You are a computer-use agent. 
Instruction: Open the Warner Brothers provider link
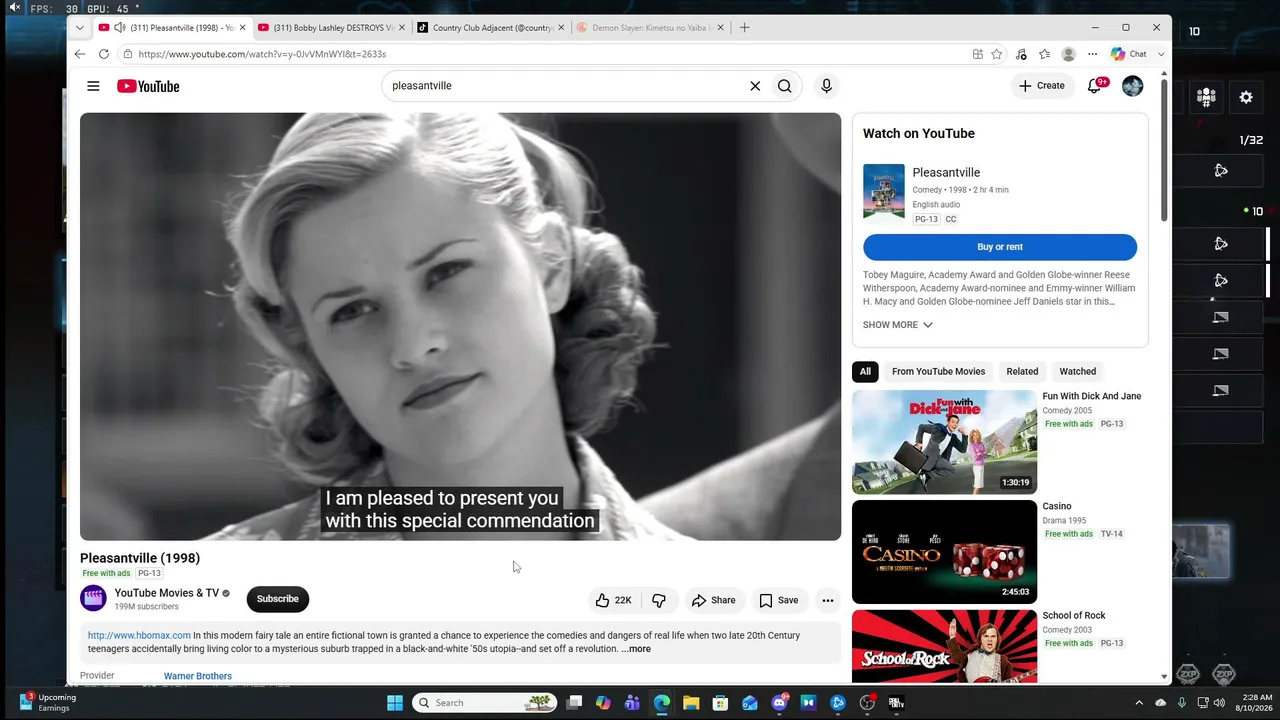pyautogui.click(x=198, y=676)
